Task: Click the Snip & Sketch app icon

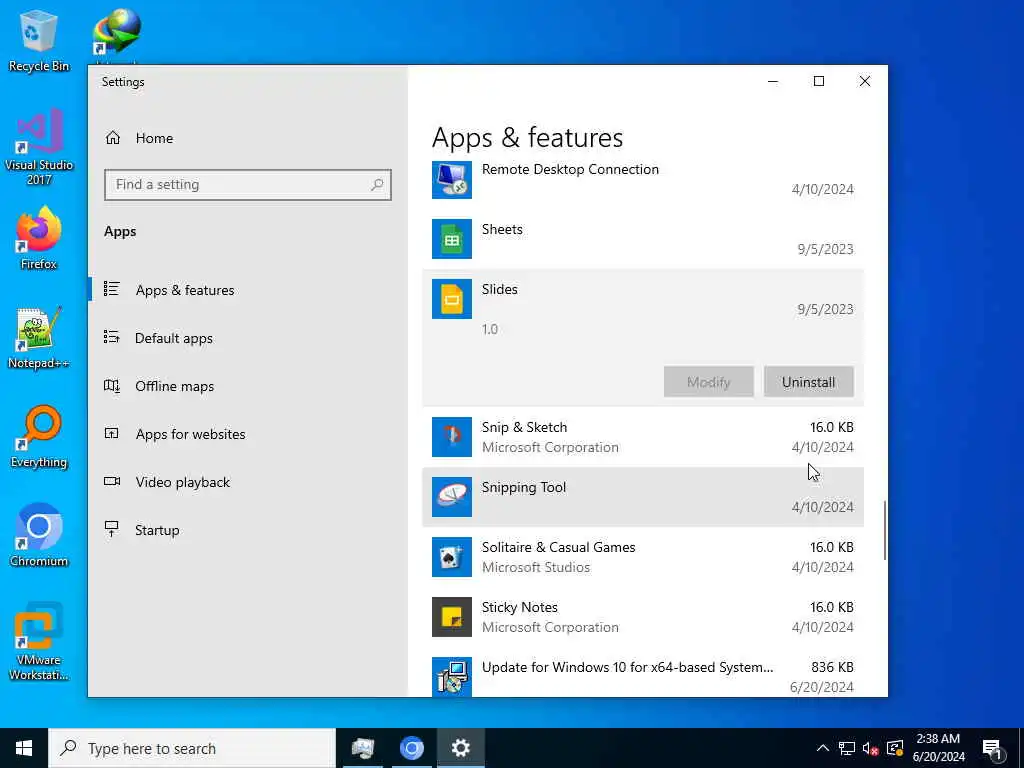Action: point(451,437)
